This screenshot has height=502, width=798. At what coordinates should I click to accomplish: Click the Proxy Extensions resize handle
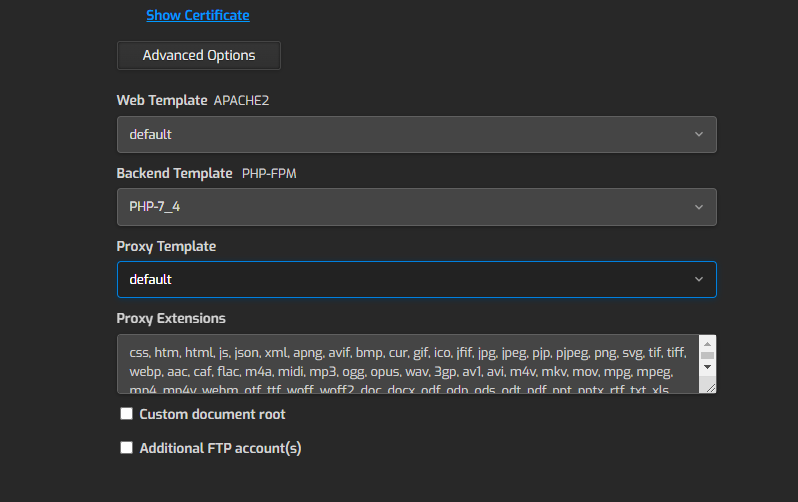coord(708,387)
